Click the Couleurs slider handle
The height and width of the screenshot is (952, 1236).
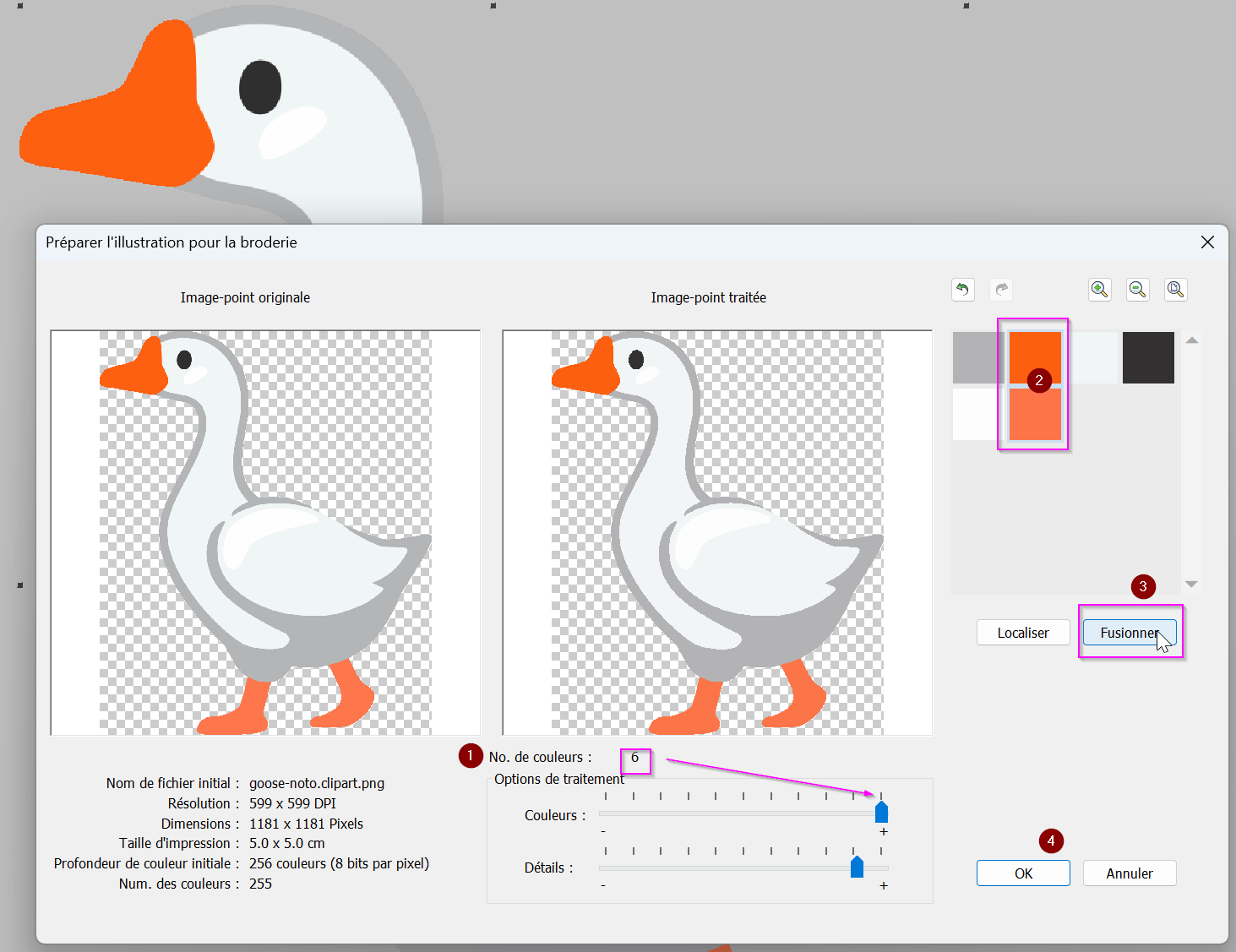[881, 813]
